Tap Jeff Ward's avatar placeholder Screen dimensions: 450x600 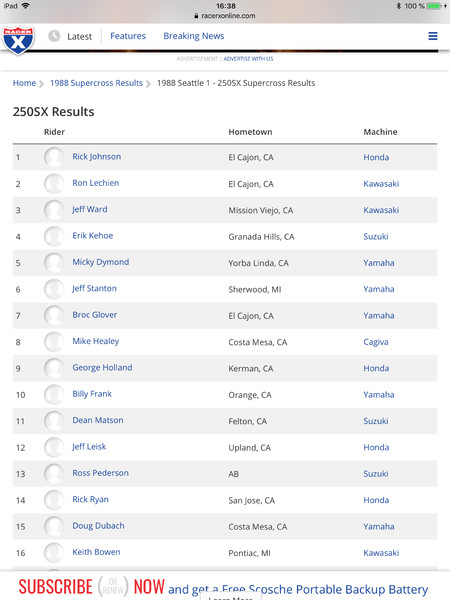click(54, 210)
